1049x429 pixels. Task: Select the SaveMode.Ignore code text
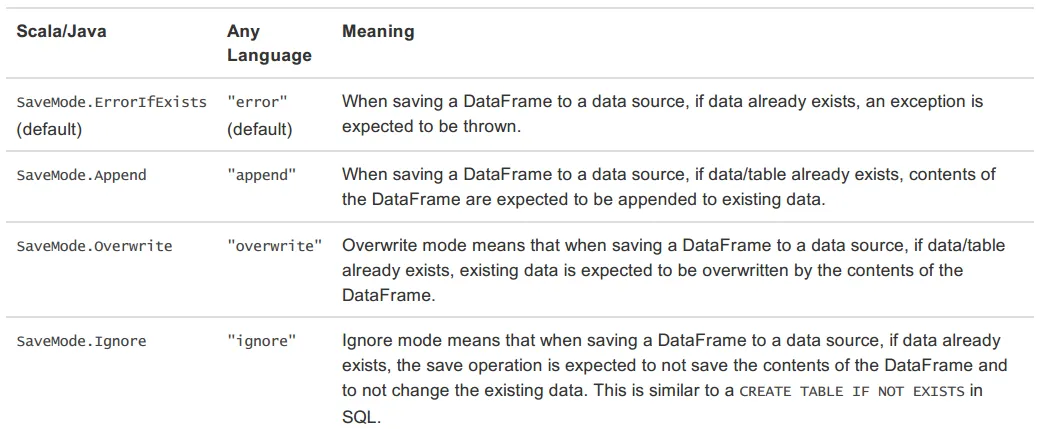click(82, 341)
